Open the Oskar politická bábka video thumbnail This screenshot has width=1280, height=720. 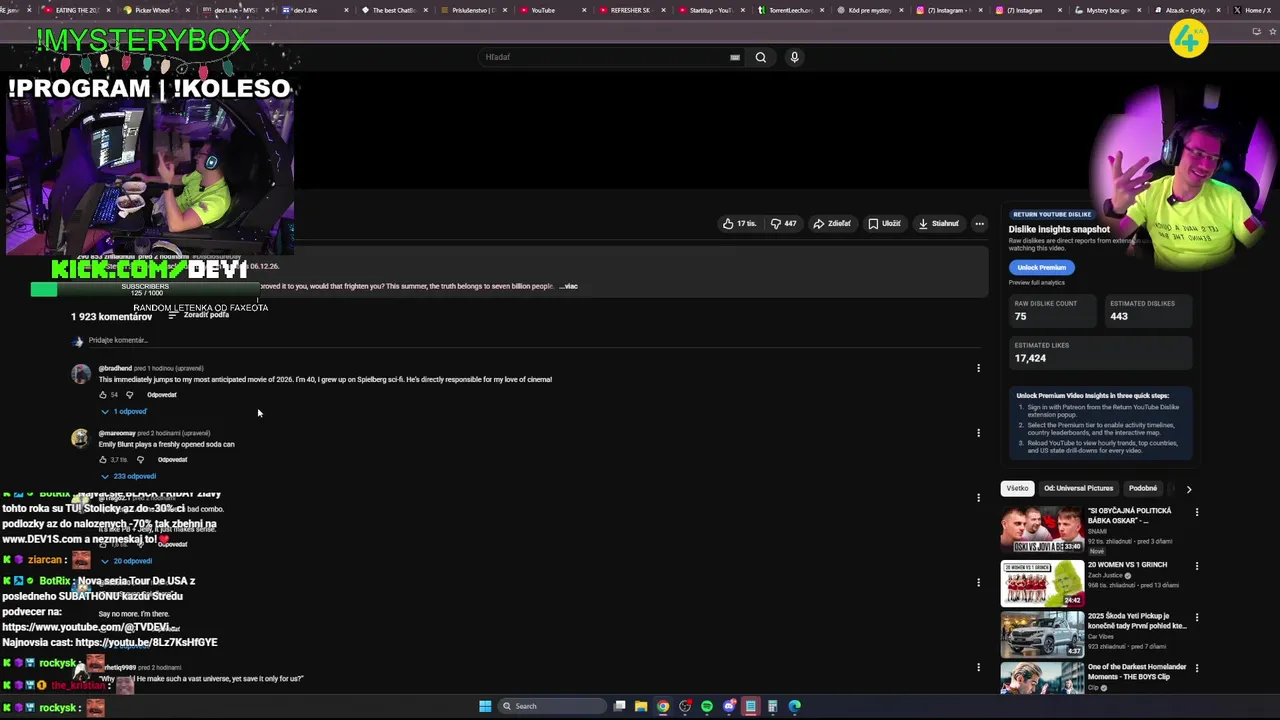[1042, 530]
